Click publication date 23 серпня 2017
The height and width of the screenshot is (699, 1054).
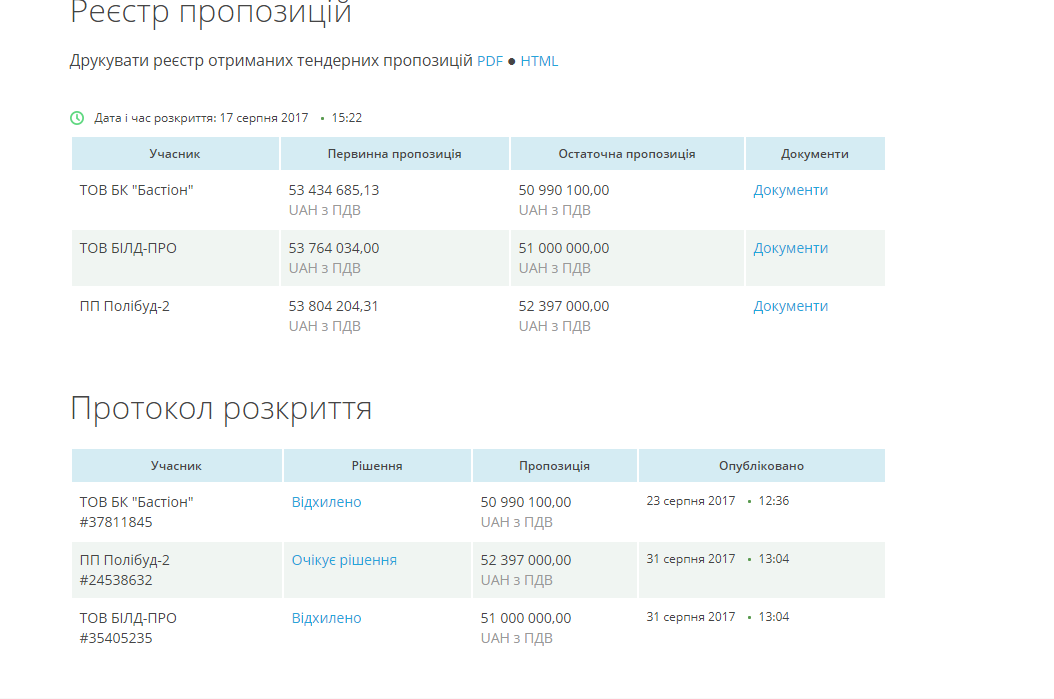pos(691,501)
